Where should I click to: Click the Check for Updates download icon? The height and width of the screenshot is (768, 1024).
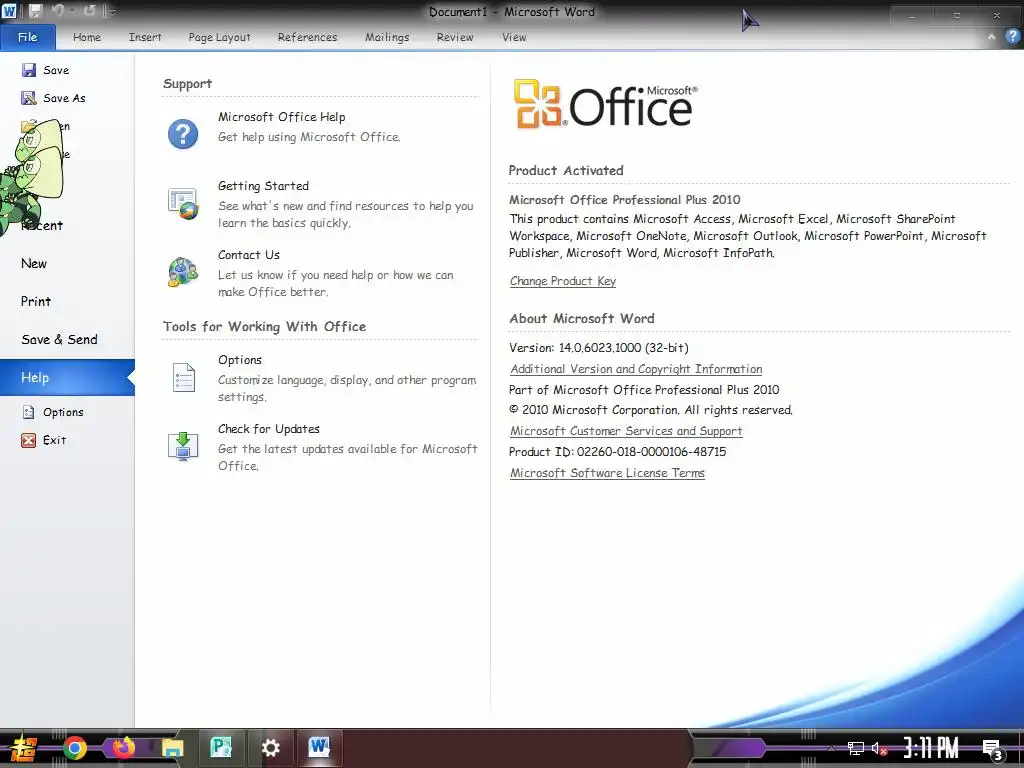tap(183, 447)
